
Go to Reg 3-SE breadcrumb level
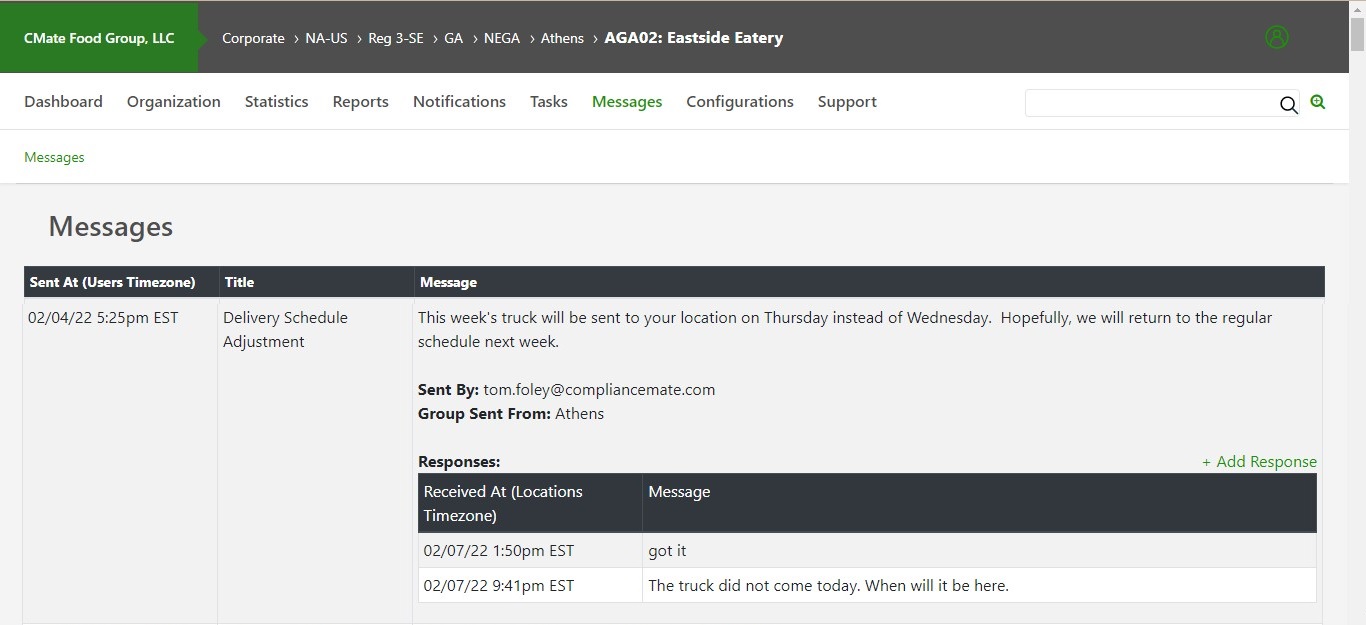click(395, 38)
